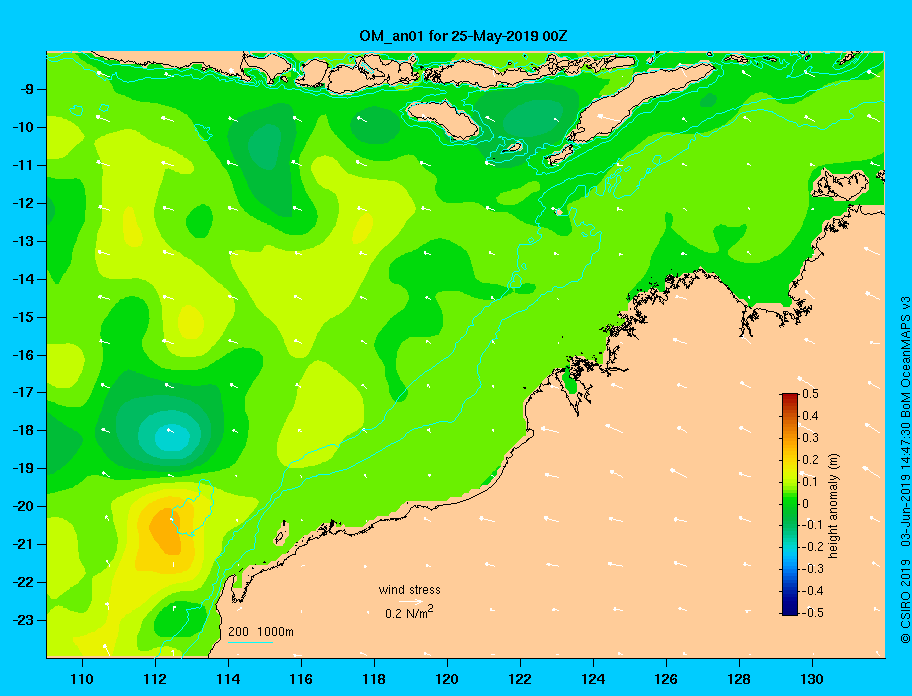Click the '-14' latitude axis label

[23, 279]
